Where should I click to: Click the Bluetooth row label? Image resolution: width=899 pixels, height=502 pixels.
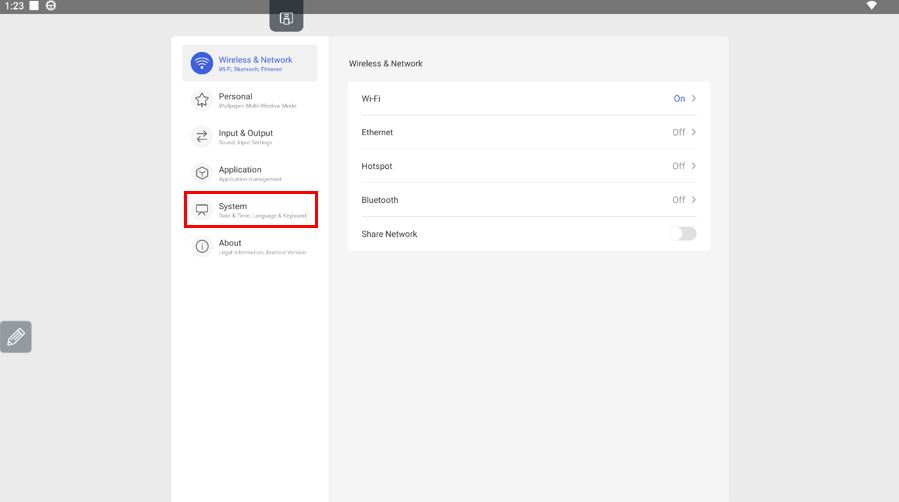coord(380,200)
